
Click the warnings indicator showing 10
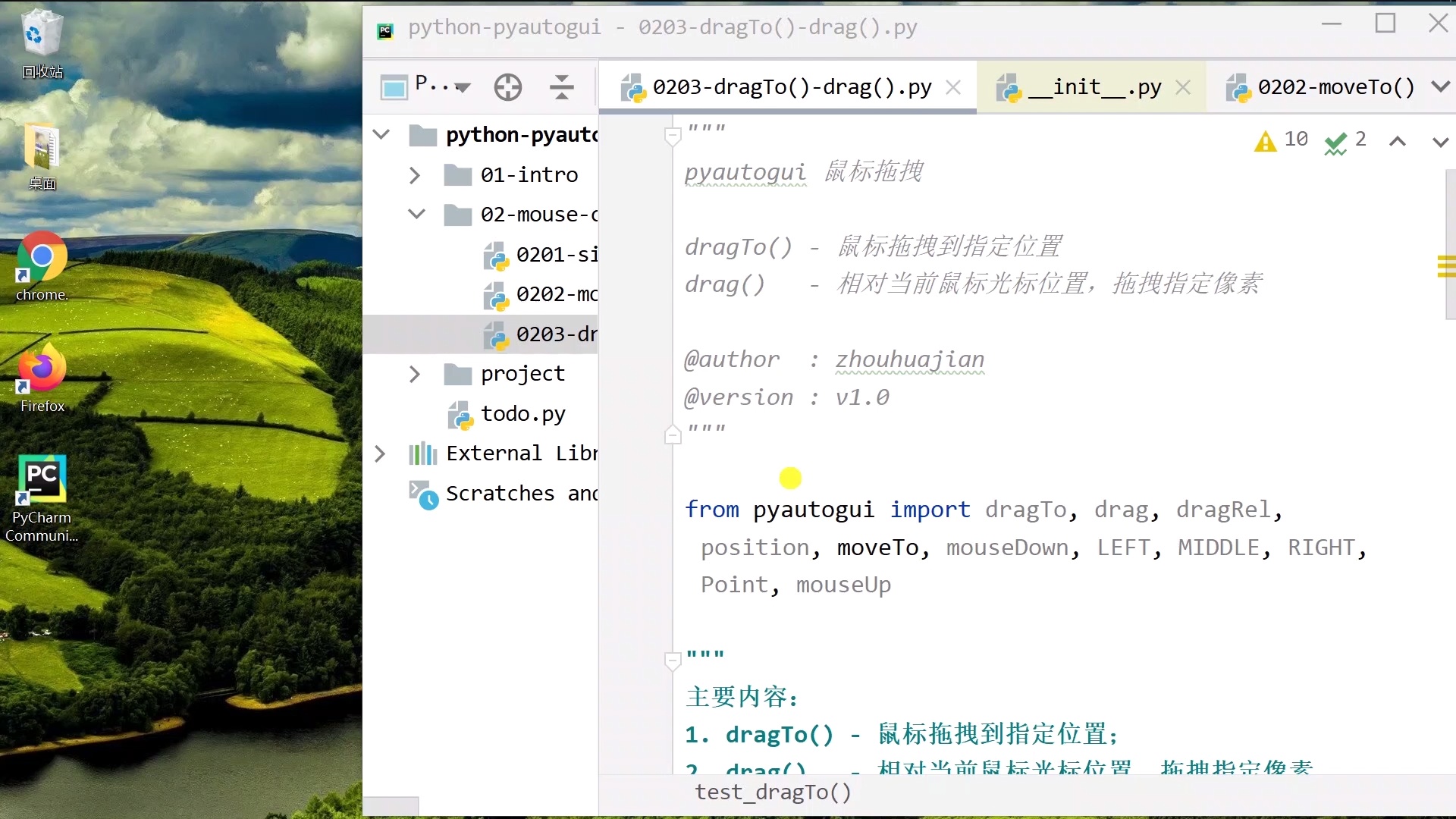tap(1282, 140)
